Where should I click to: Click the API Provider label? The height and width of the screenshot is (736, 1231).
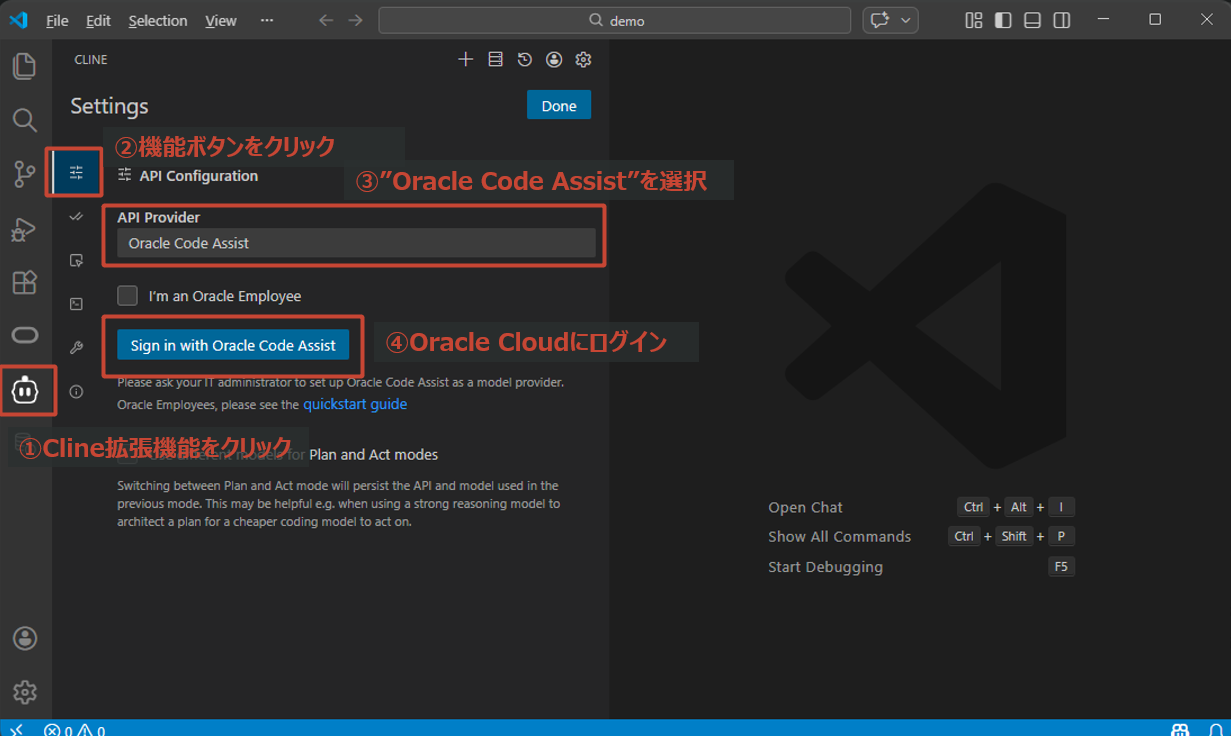click(159, 217)
